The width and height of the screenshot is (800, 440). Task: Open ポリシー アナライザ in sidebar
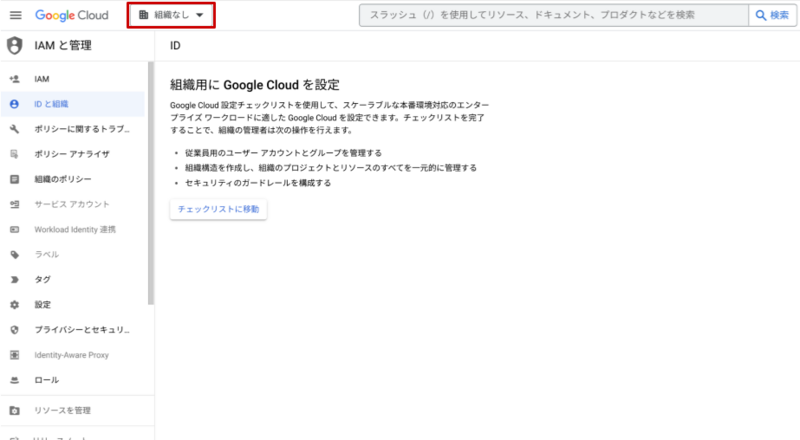[x=72, y=154]
